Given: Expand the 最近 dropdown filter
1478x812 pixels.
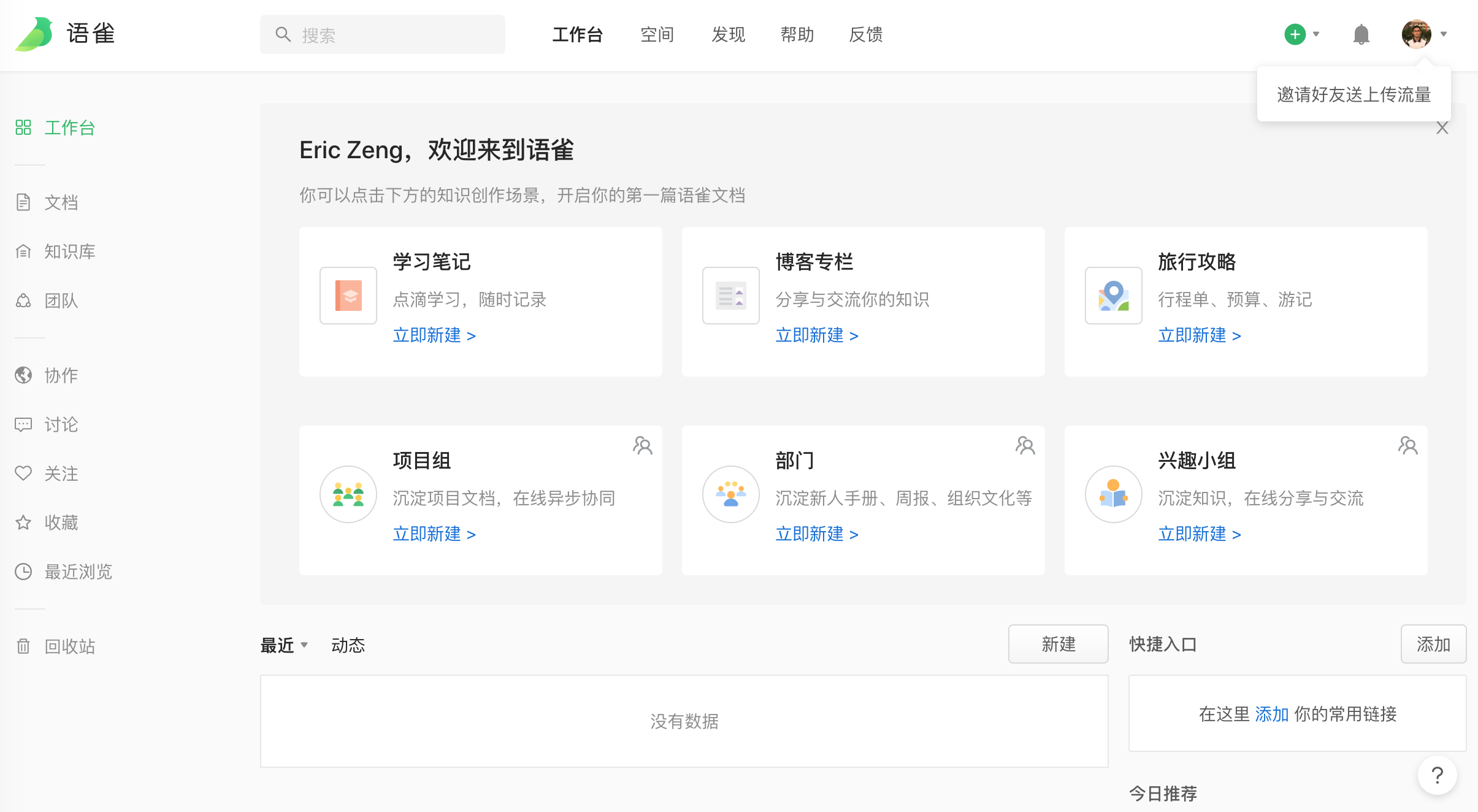Looking at the screenshot, I should (284, 645).
